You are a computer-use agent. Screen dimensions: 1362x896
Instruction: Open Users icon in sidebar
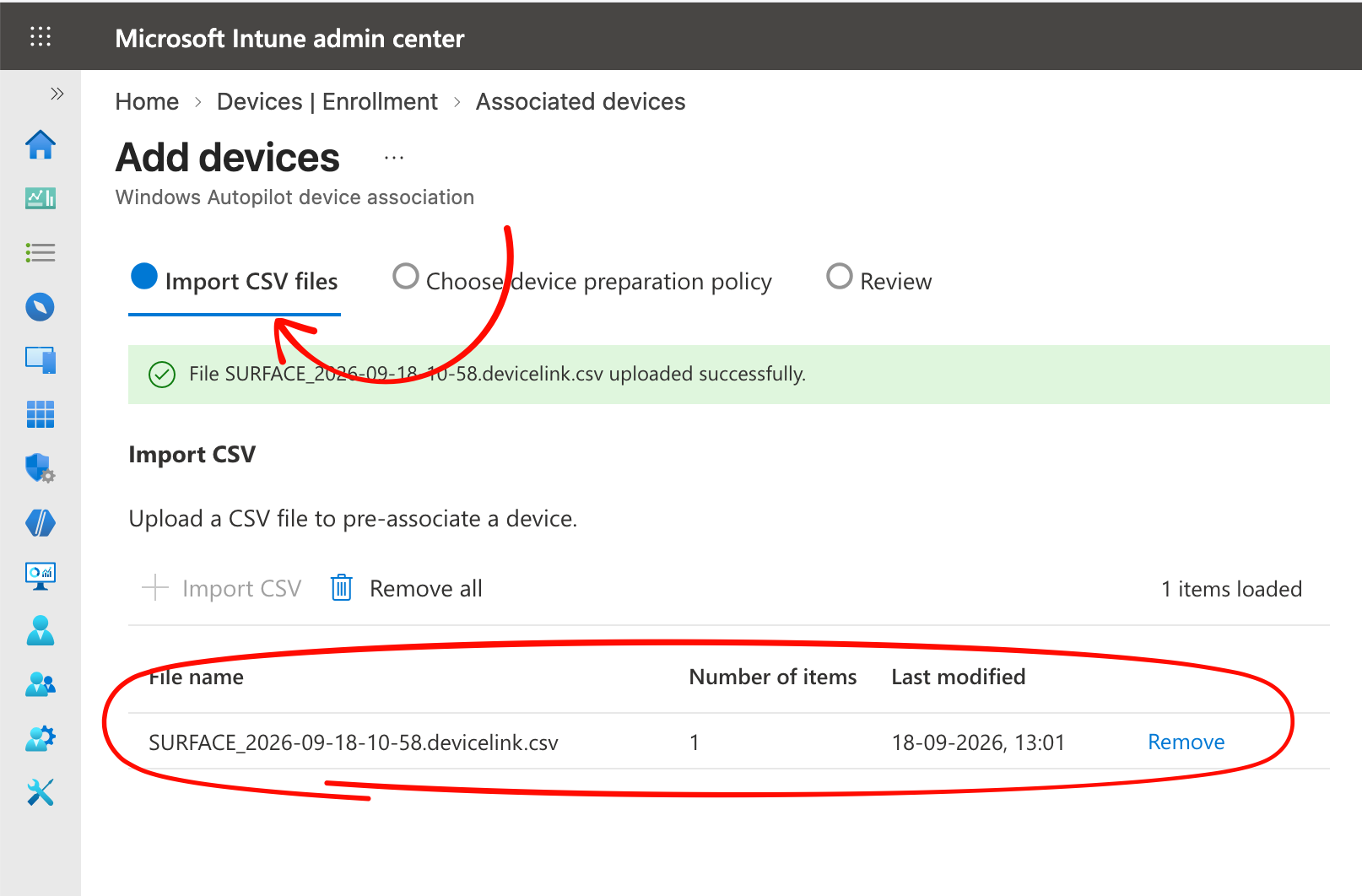pyautogui.click(x=41, y=630)
